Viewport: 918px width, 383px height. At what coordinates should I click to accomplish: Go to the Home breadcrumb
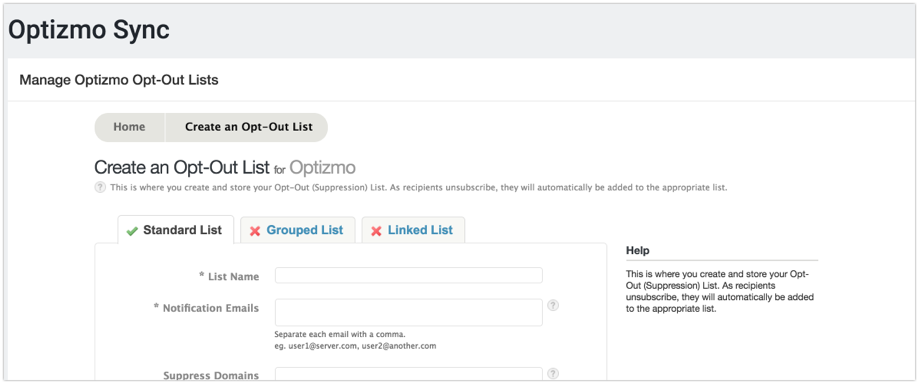129,127
